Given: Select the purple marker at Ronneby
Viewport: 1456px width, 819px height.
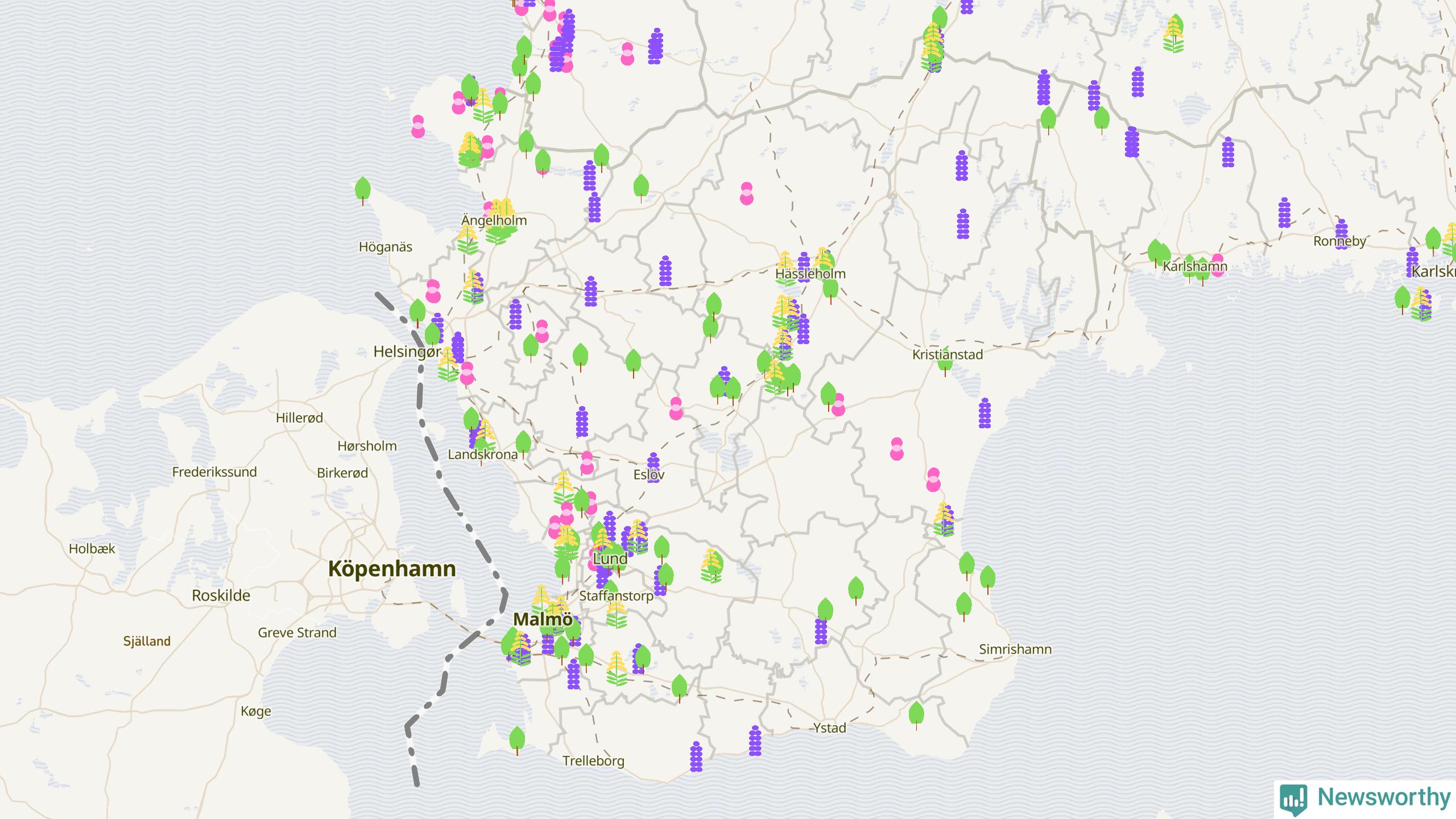Looking at the screenshot, I should pos(1342,234).
